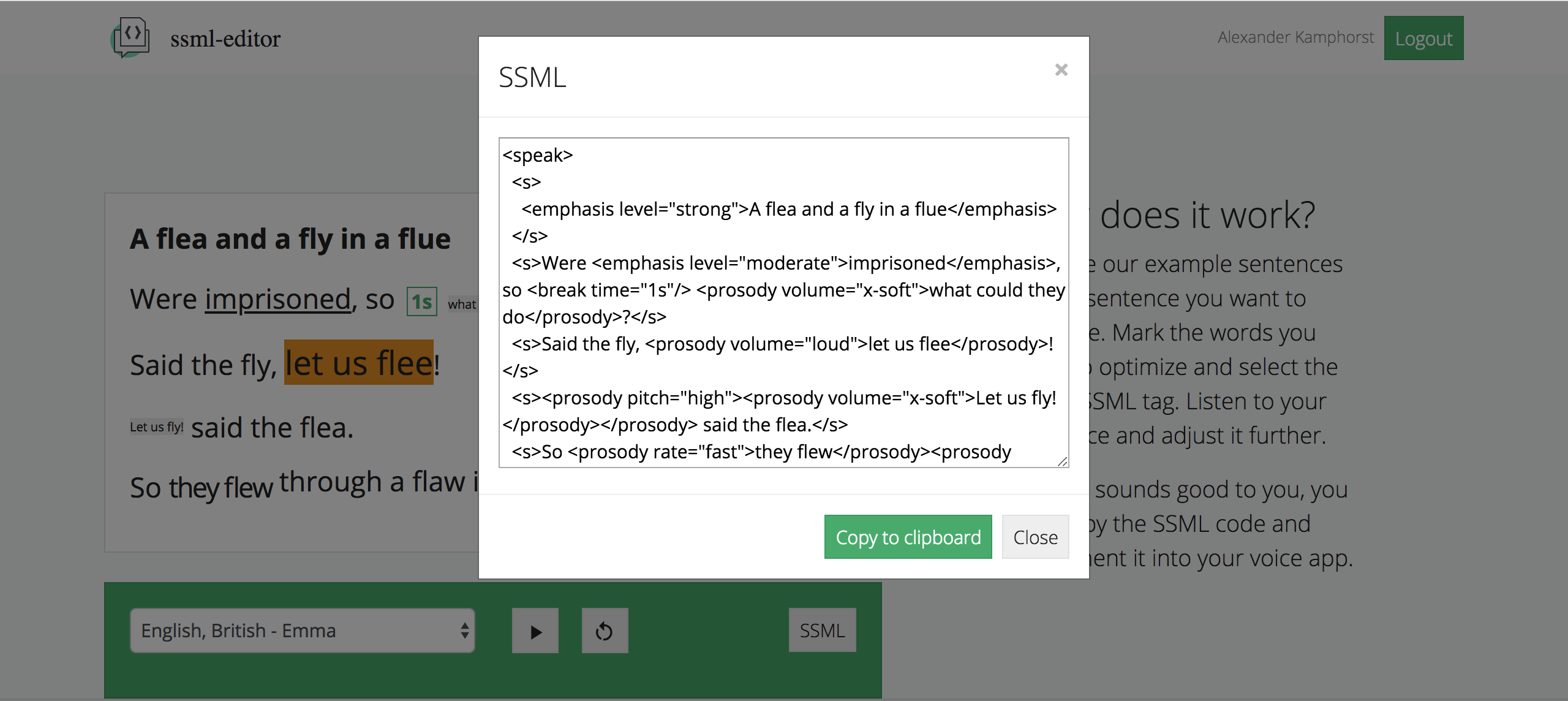Viewport: 1568px width, 701px height.
Task: Click the ssml-editor title text
Action: [225, 39]
